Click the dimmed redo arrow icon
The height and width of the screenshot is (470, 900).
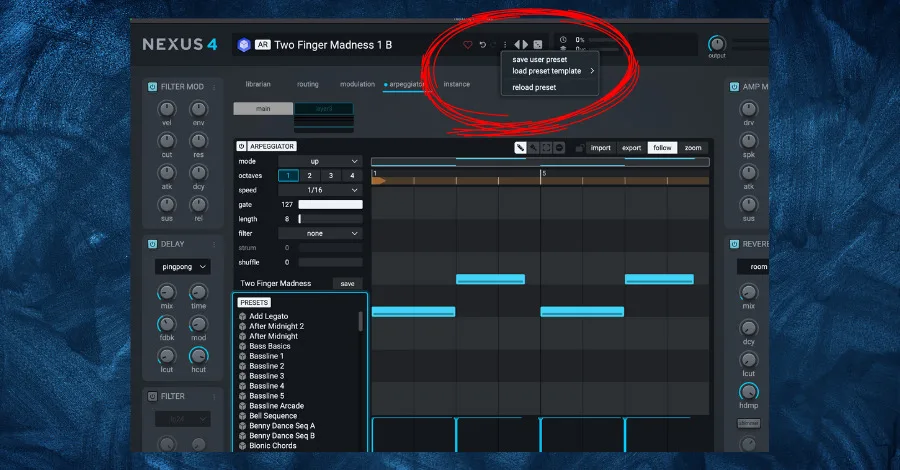[x=494, y=45]
